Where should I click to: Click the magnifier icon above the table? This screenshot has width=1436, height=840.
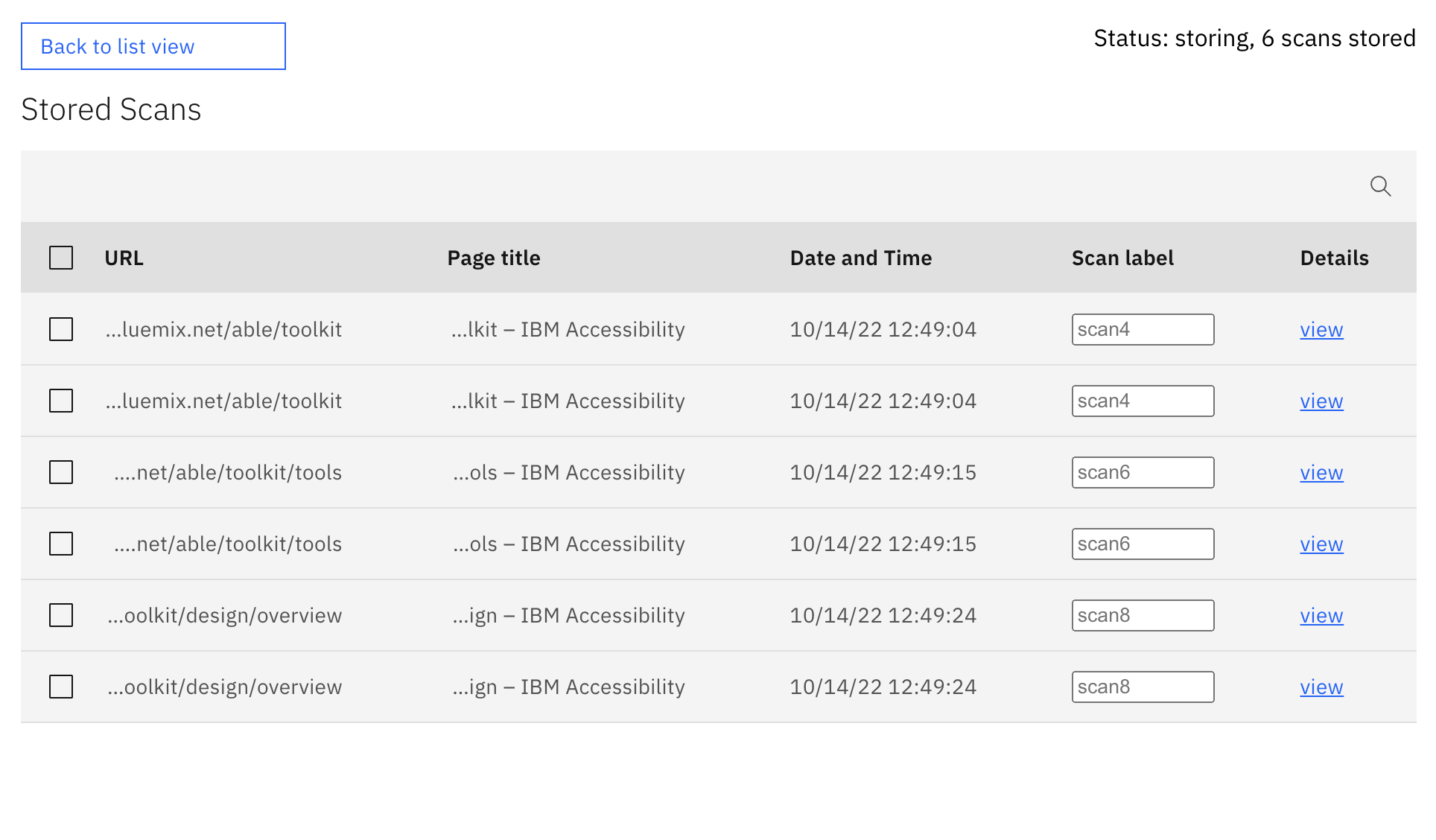pos(1380,185)
